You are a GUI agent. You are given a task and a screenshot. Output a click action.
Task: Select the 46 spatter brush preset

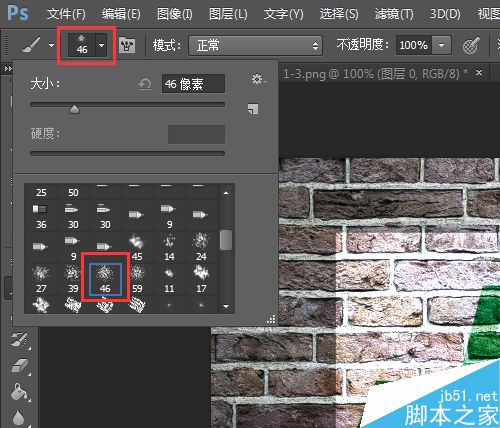coord(105,280)
